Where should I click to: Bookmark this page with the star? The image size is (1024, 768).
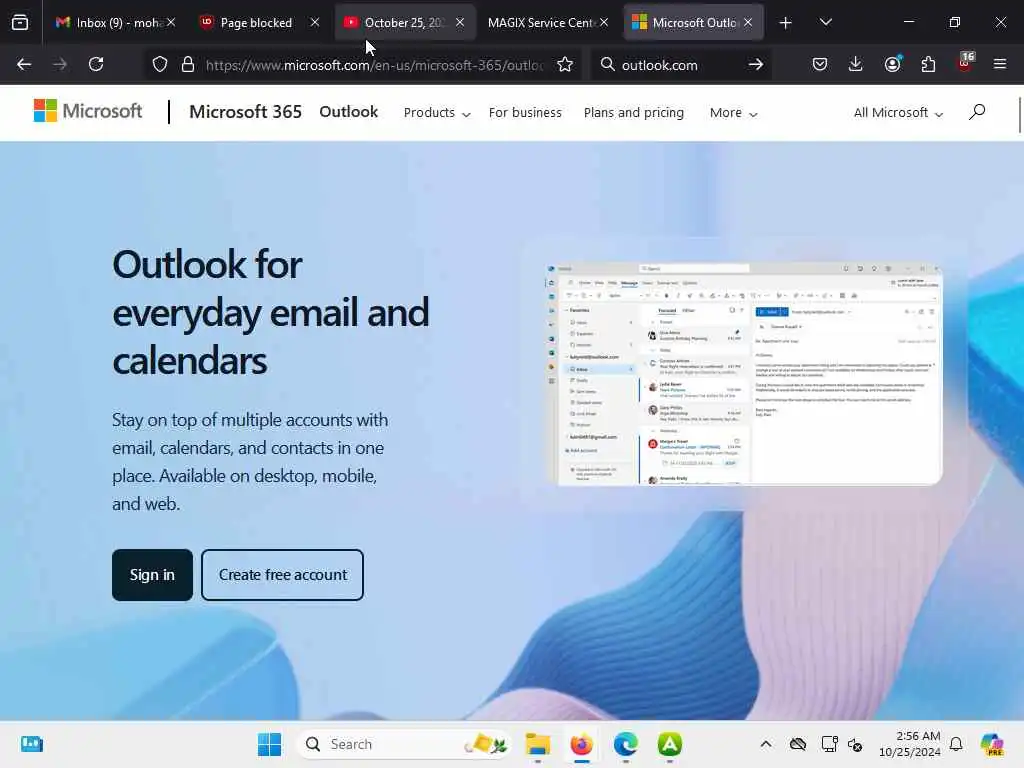click(x=565, y=65)
